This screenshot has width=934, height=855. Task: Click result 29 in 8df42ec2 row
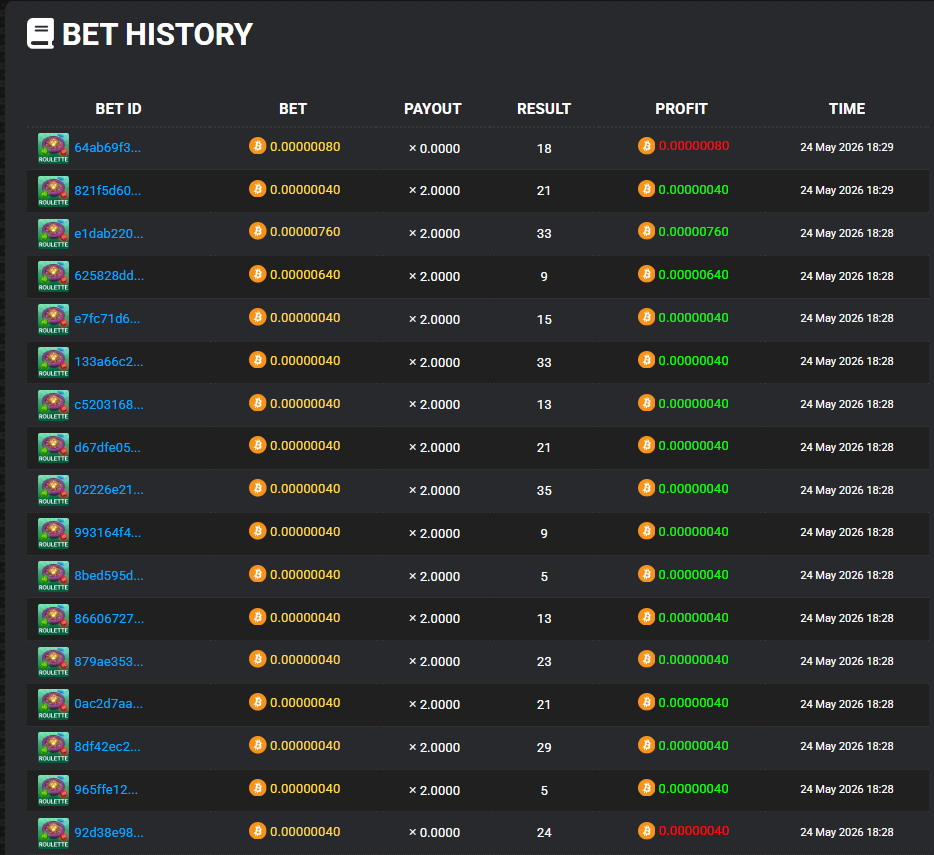[544, 747]
